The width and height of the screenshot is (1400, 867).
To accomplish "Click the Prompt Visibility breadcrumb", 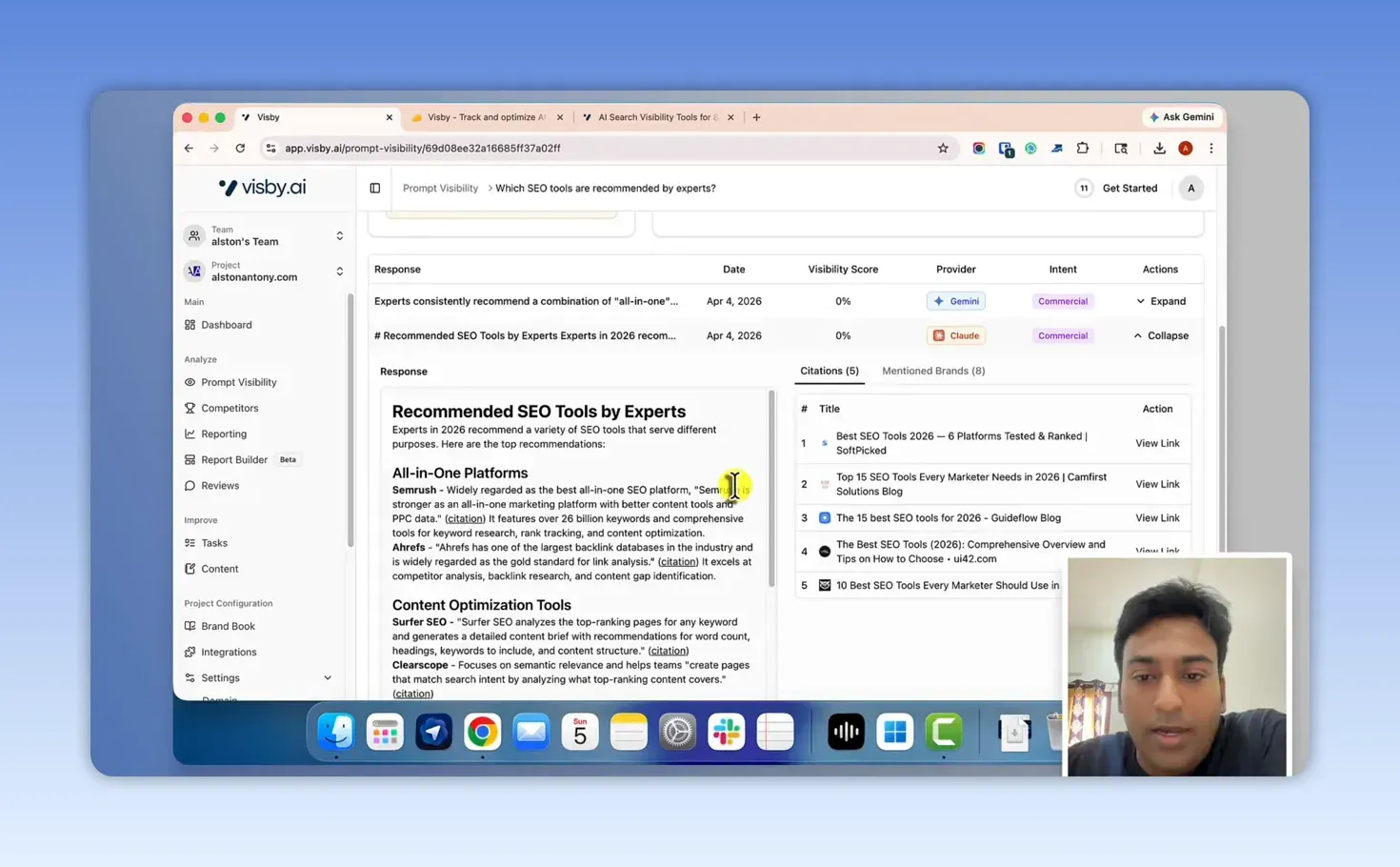I will tap(440, 189).
